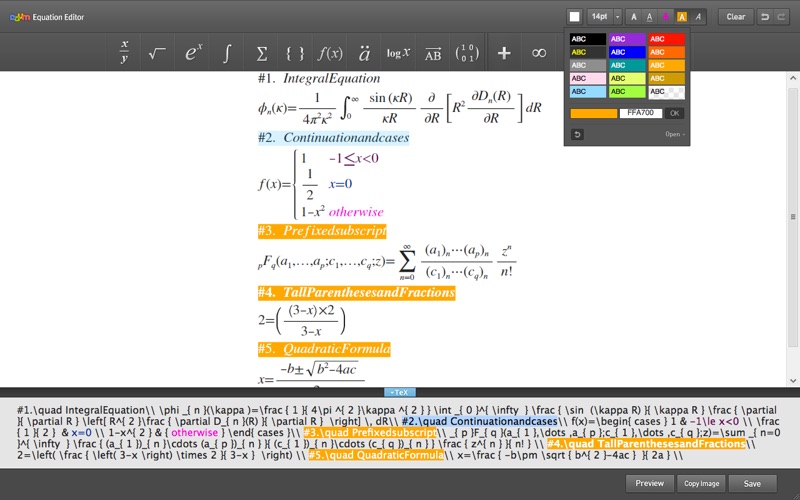800x500 pixels.
Task: Click the infinity symbol tool
Action: tap(539, 52)
